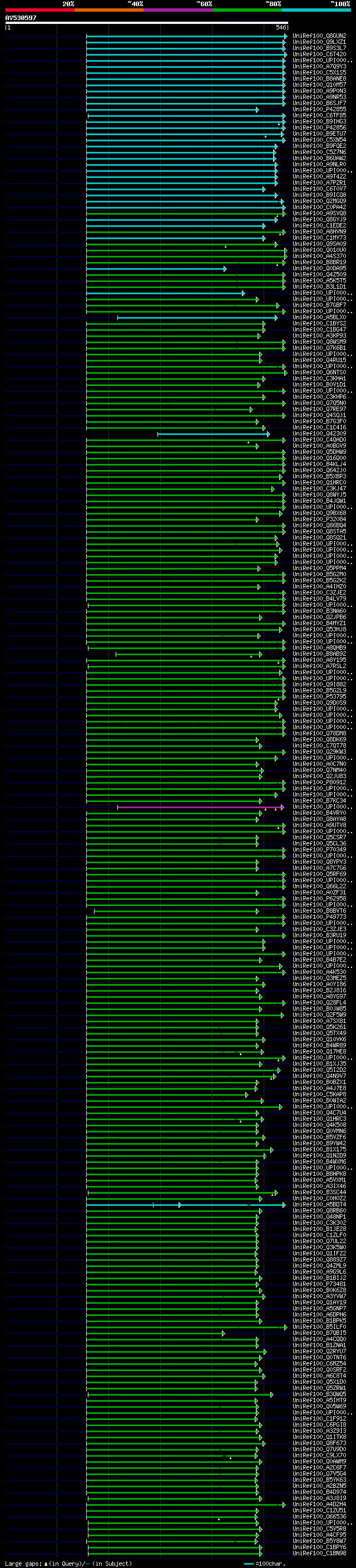The height and width of the screenshot is (1568, 356).
Task: Click hit label UniRef100_B7KC34
Action: coord(319,801)
